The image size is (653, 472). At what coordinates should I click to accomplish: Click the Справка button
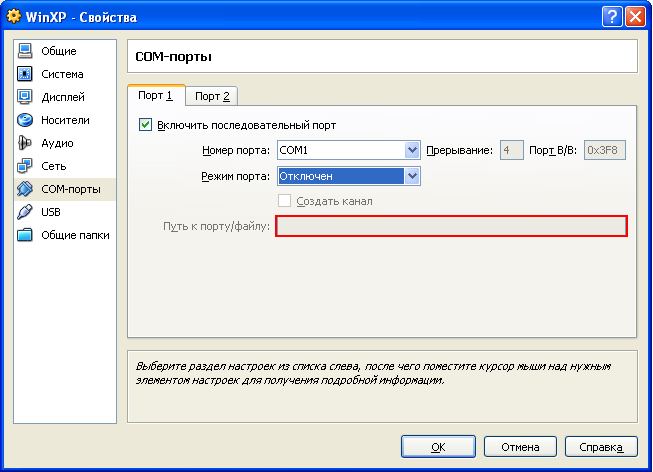pos(601,447)
